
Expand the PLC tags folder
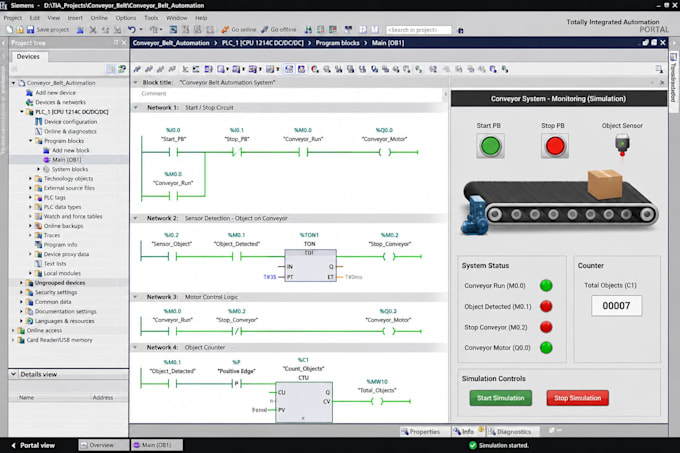pyautogui.click(x=30, y=198)
